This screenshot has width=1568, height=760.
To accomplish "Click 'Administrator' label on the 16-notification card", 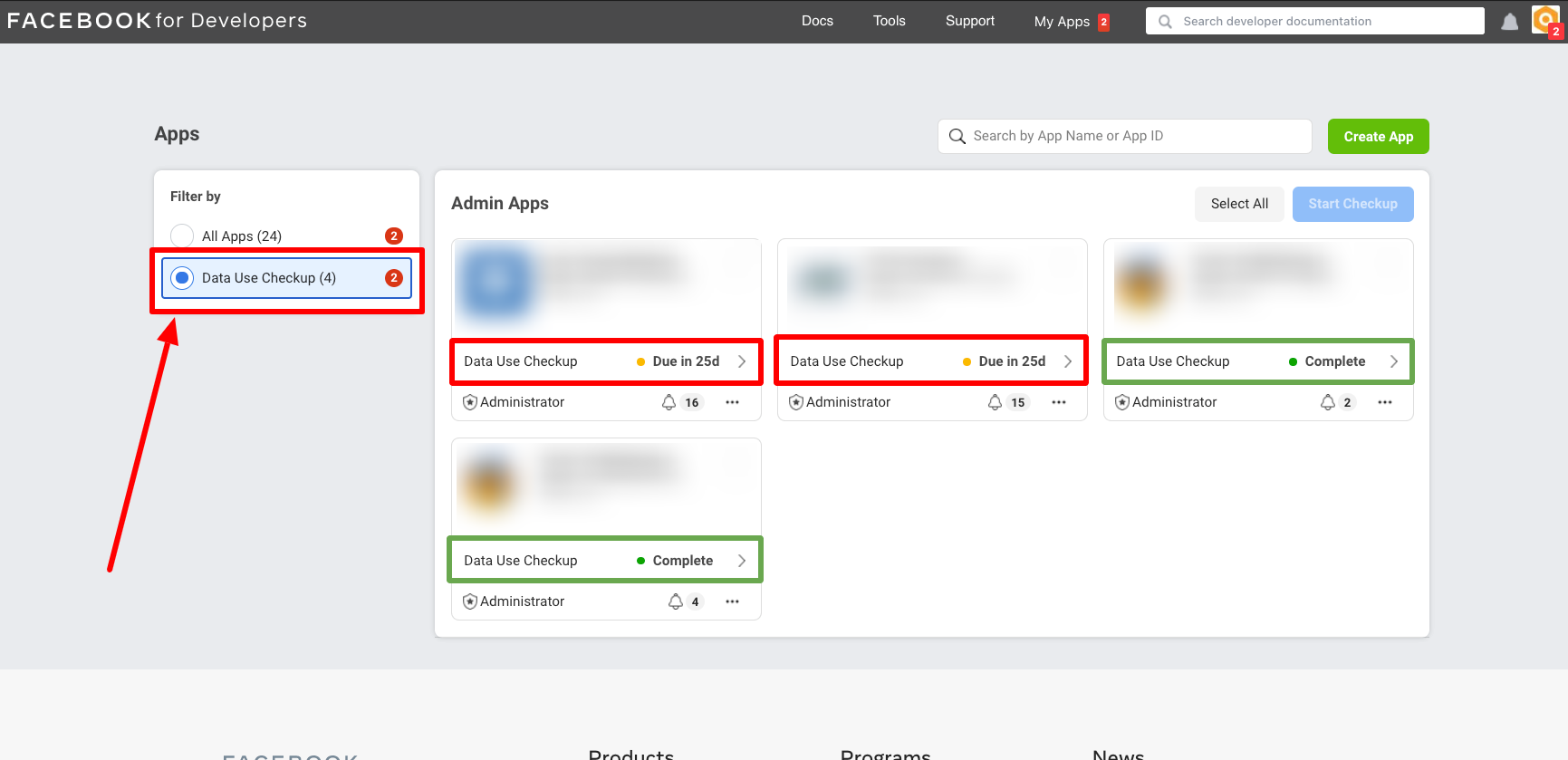I will point(522,402).
